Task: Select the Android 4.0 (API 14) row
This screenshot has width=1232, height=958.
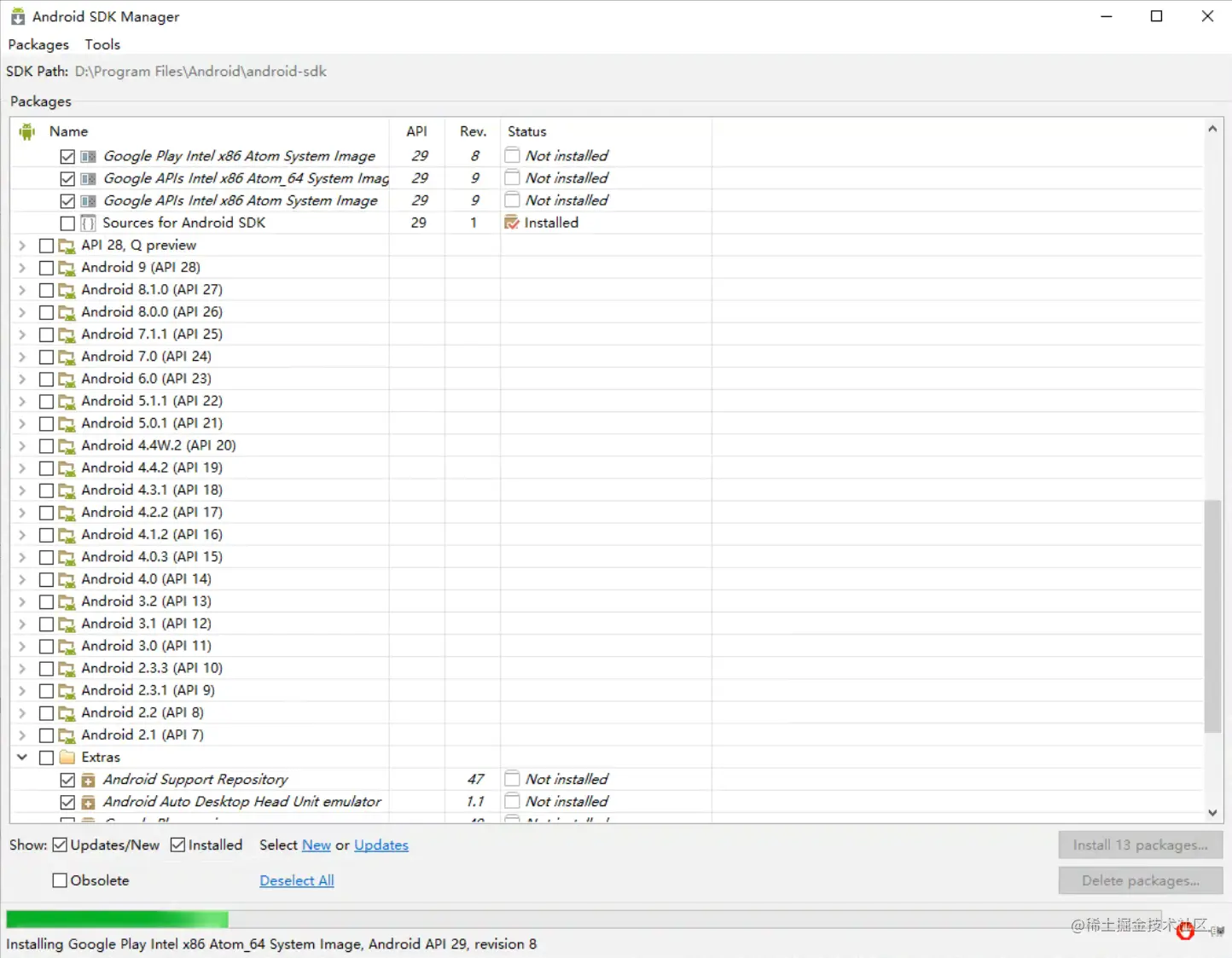Action: pyautogui.click(x=607, y=579)
